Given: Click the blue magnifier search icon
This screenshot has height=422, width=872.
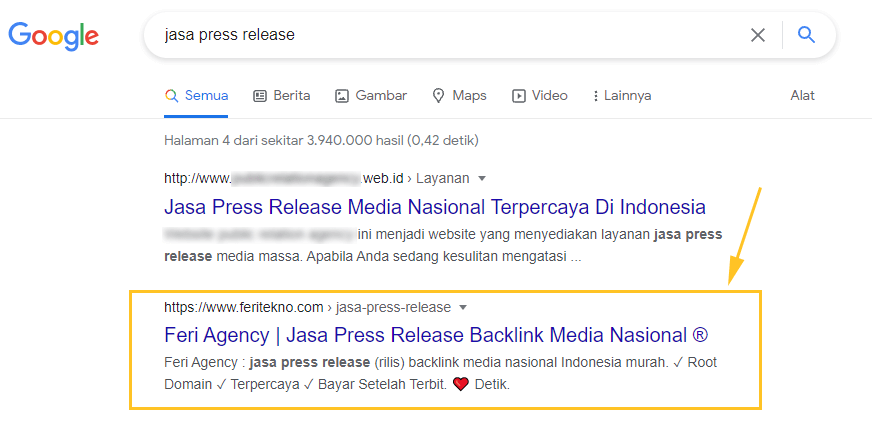Looking at the screenshot, I should tap(806, 35).
